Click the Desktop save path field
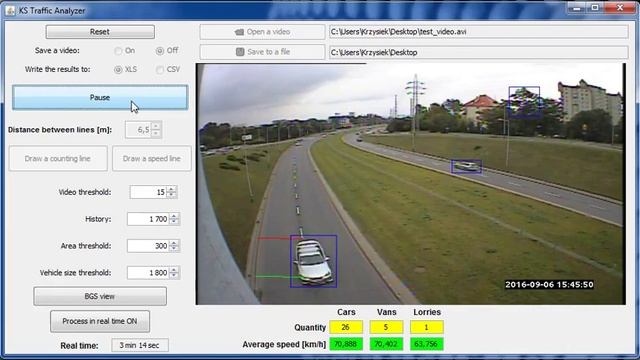 [x=479, y=52]
